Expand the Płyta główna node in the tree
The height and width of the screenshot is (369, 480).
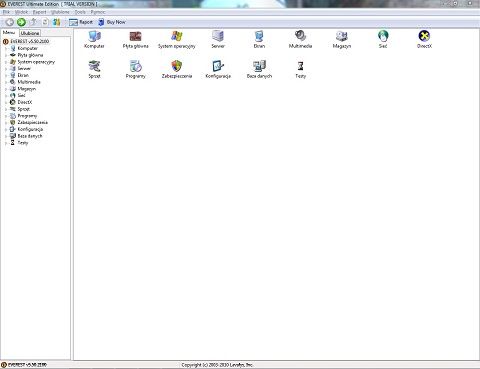coord(6,55)
